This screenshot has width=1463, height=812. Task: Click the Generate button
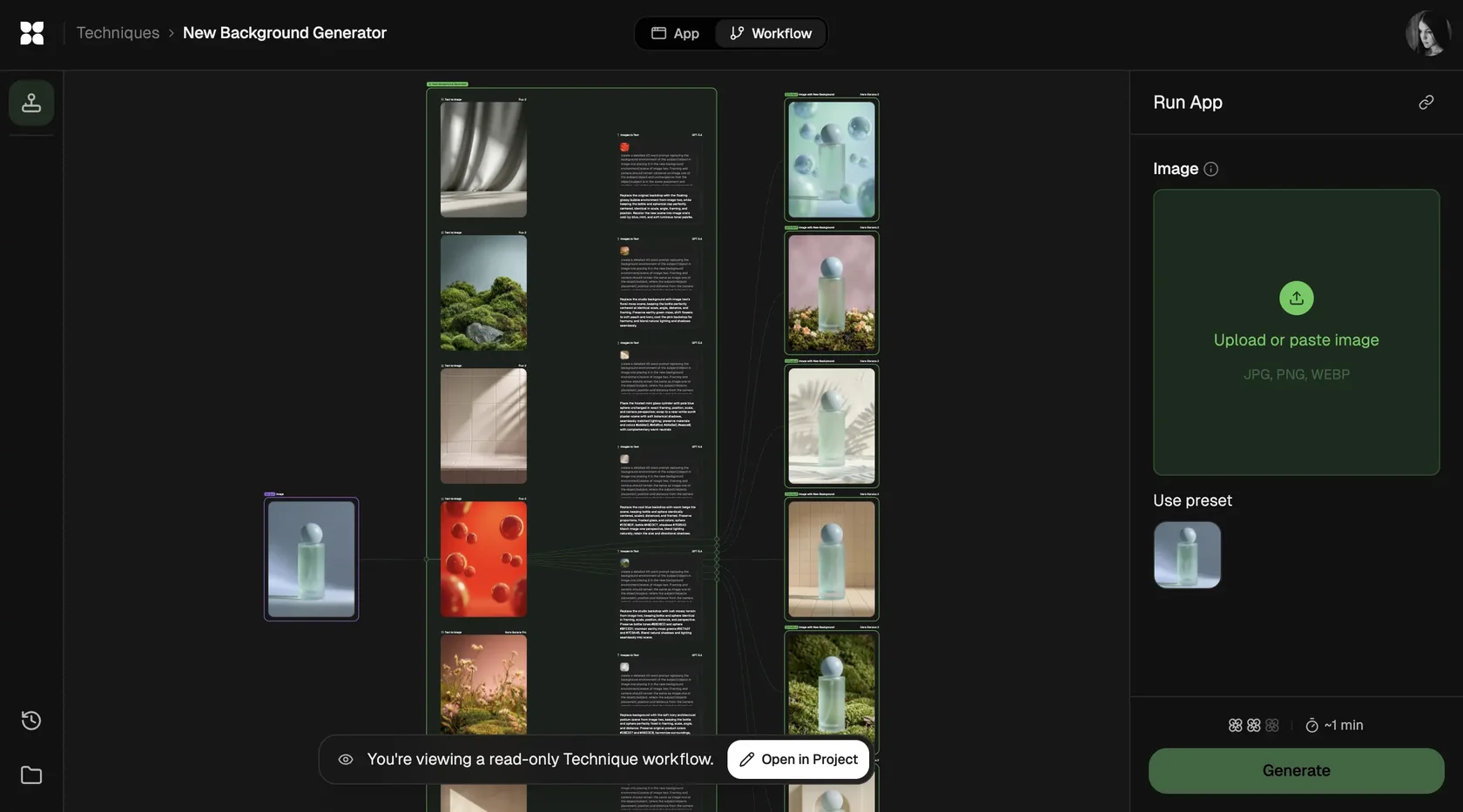click(x=1296, y=770)
